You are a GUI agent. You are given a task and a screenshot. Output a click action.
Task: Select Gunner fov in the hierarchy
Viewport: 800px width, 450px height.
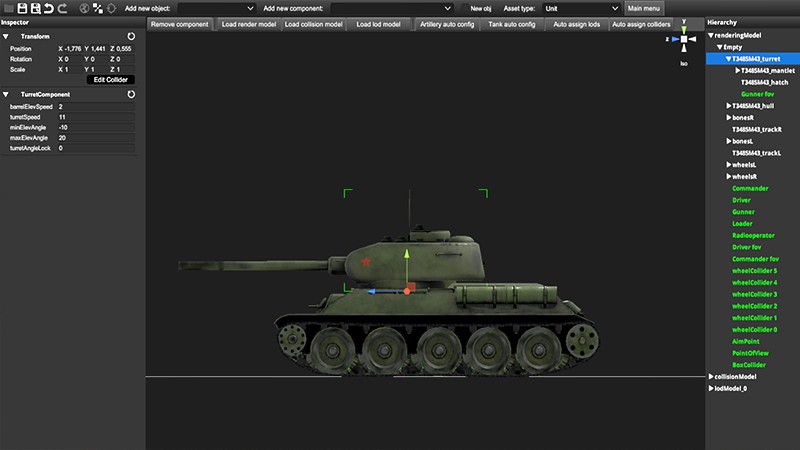760,93
